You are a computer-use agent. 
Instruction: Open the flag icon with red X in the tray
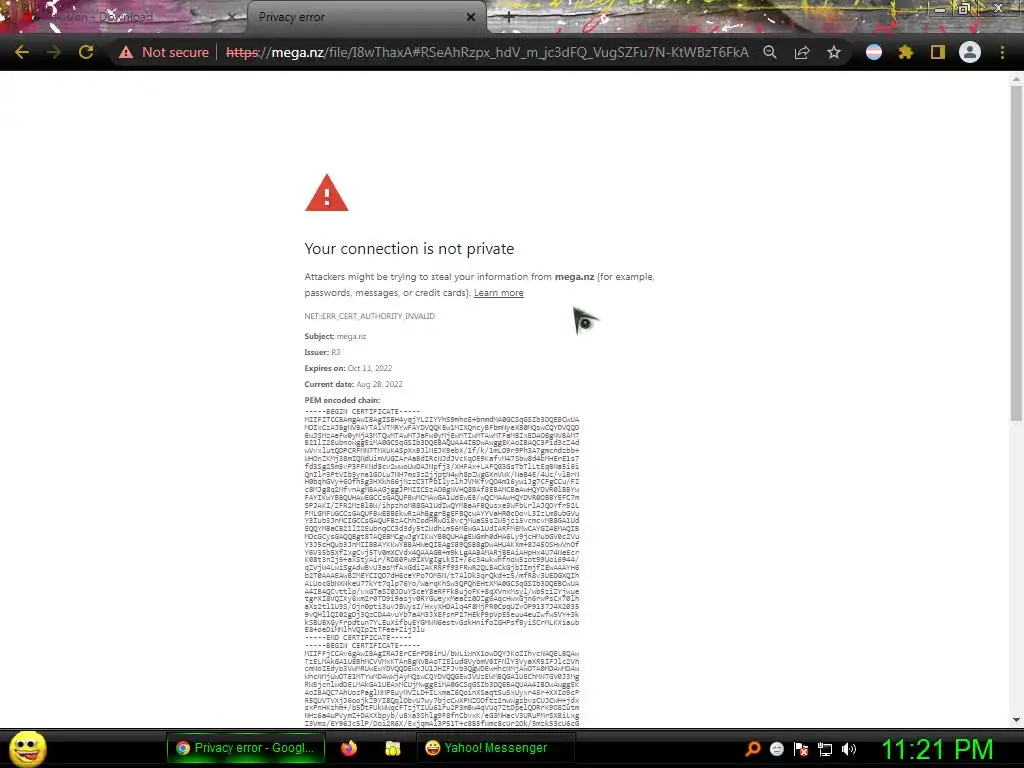click(x=801, y=749)
